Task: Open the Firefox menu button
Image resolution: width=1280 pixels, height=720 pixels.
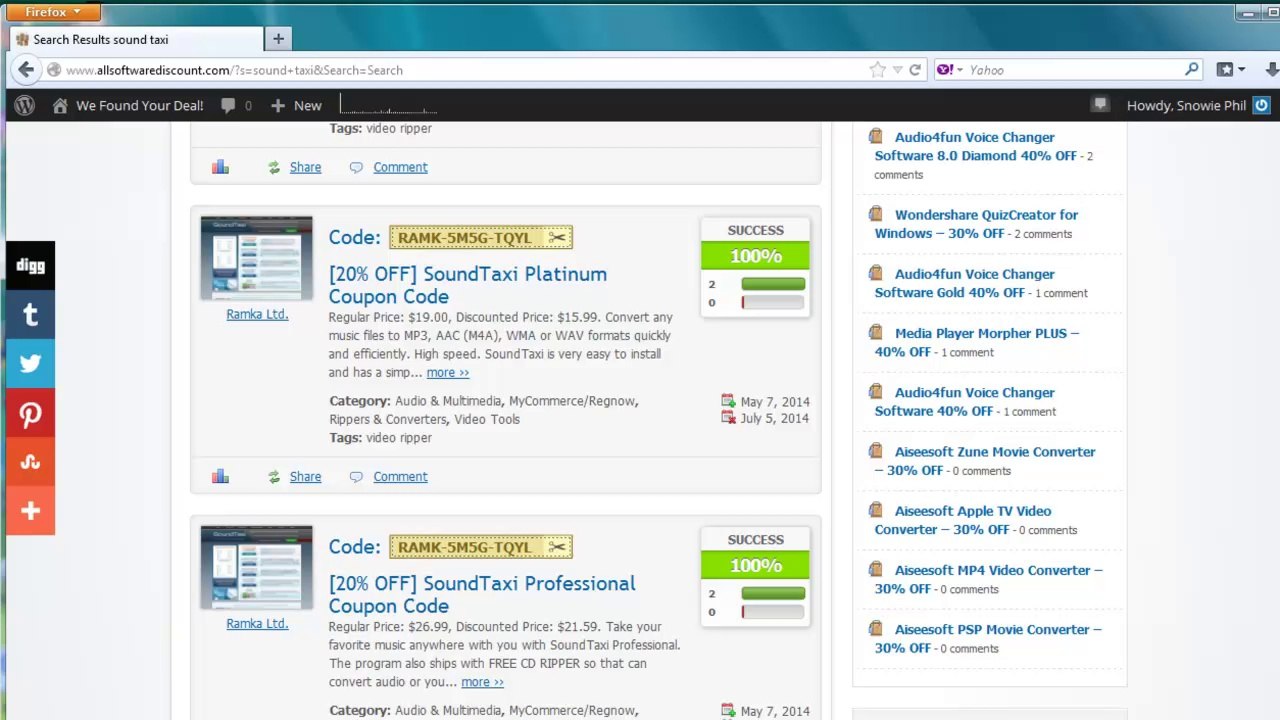Action: pos(52,12)
